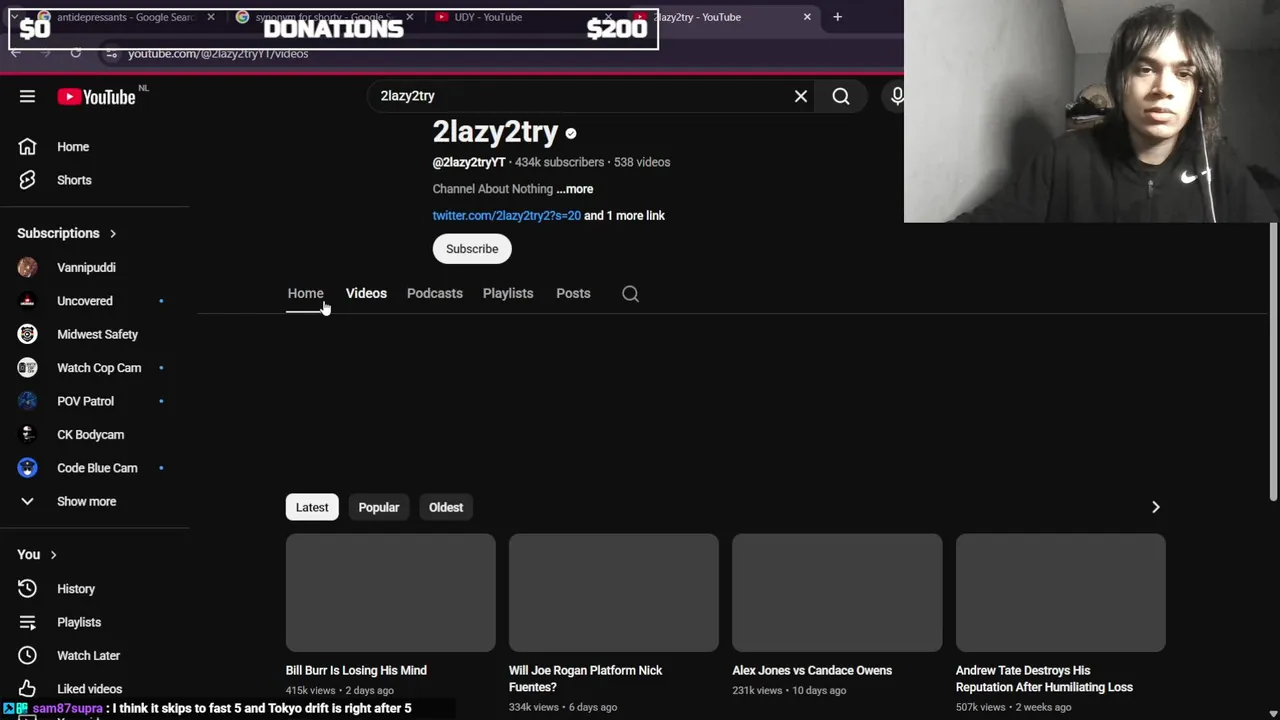Viewport: 1280px width, 720px height.
Task: Switch to the Posts tab
Action: point(573,294)
